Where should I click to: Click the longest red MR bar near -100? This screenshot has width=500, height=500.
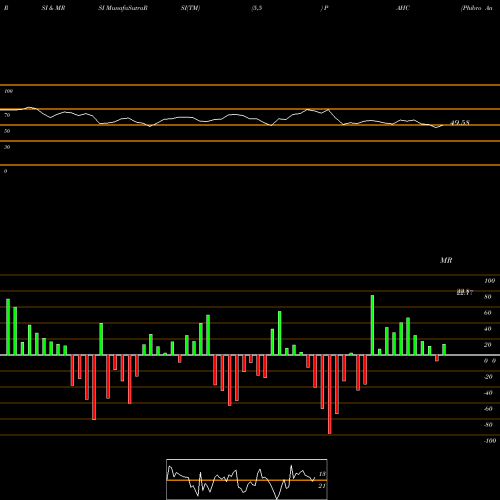pos(330,394)
